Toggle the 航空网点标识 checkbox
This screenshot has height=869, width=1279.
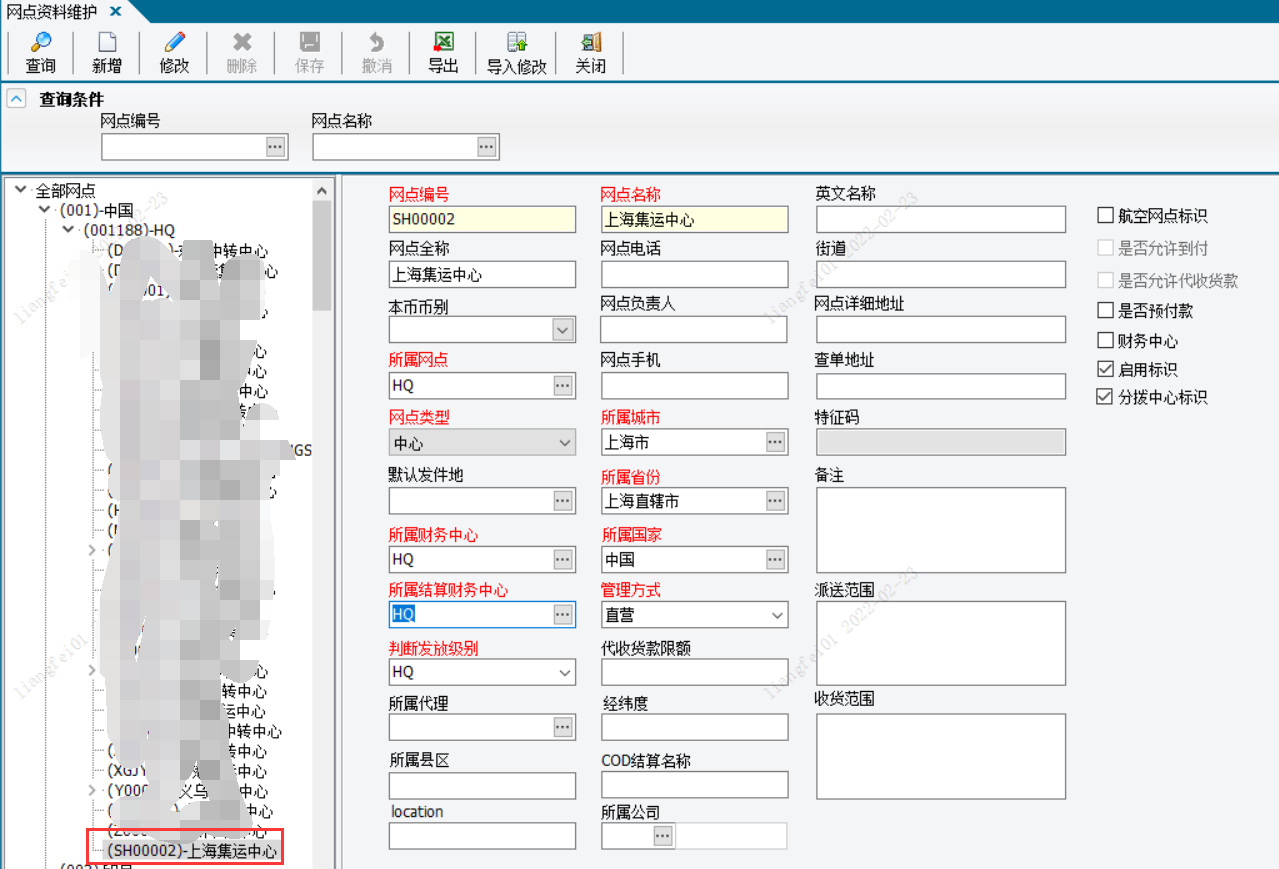coord(1105,215)
